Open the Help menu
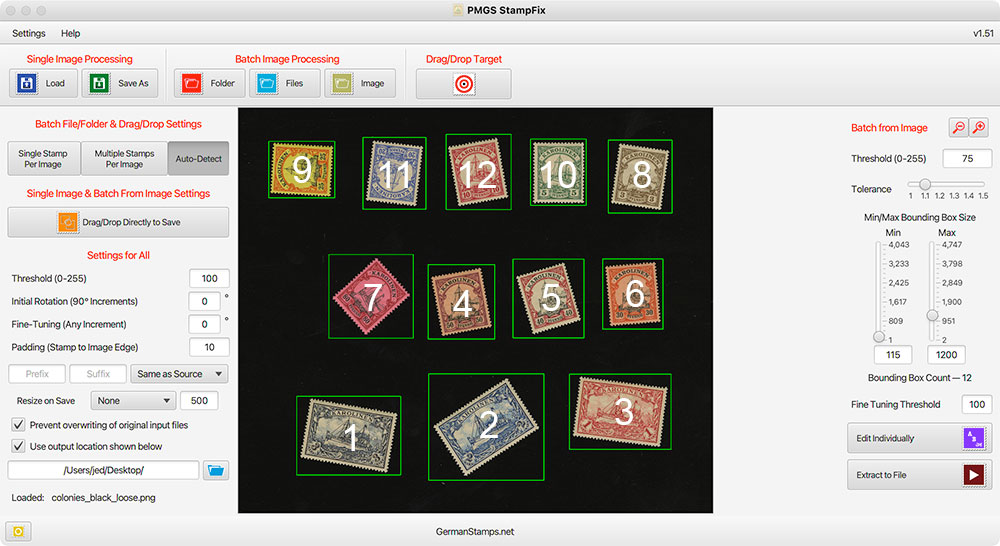The image size is (1000, 546). [70, 33]
